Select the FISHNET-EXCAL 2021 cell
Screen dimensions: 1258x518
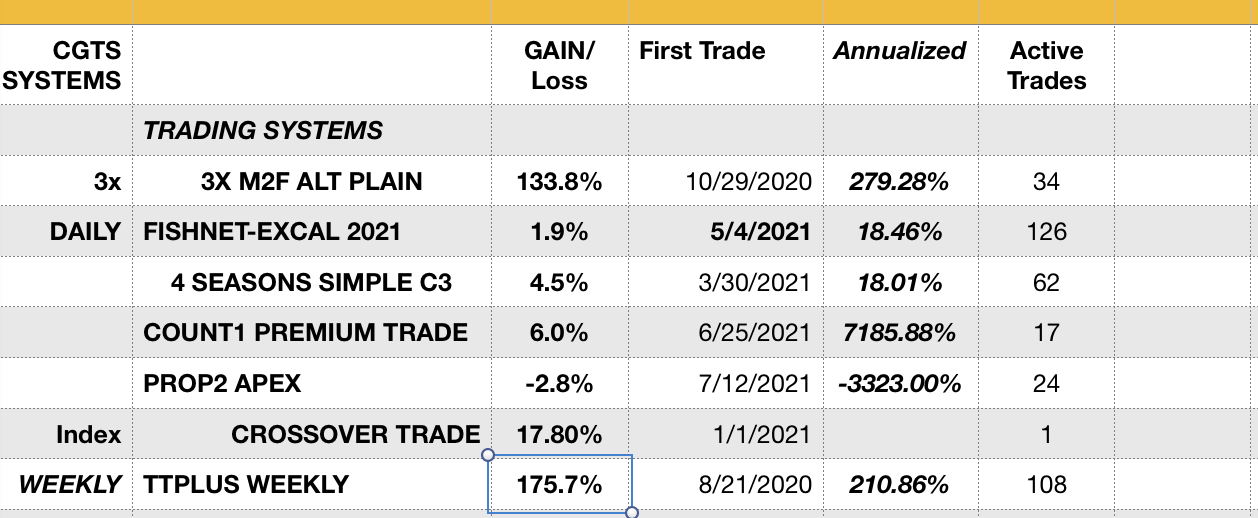click(x=272, y=232)
